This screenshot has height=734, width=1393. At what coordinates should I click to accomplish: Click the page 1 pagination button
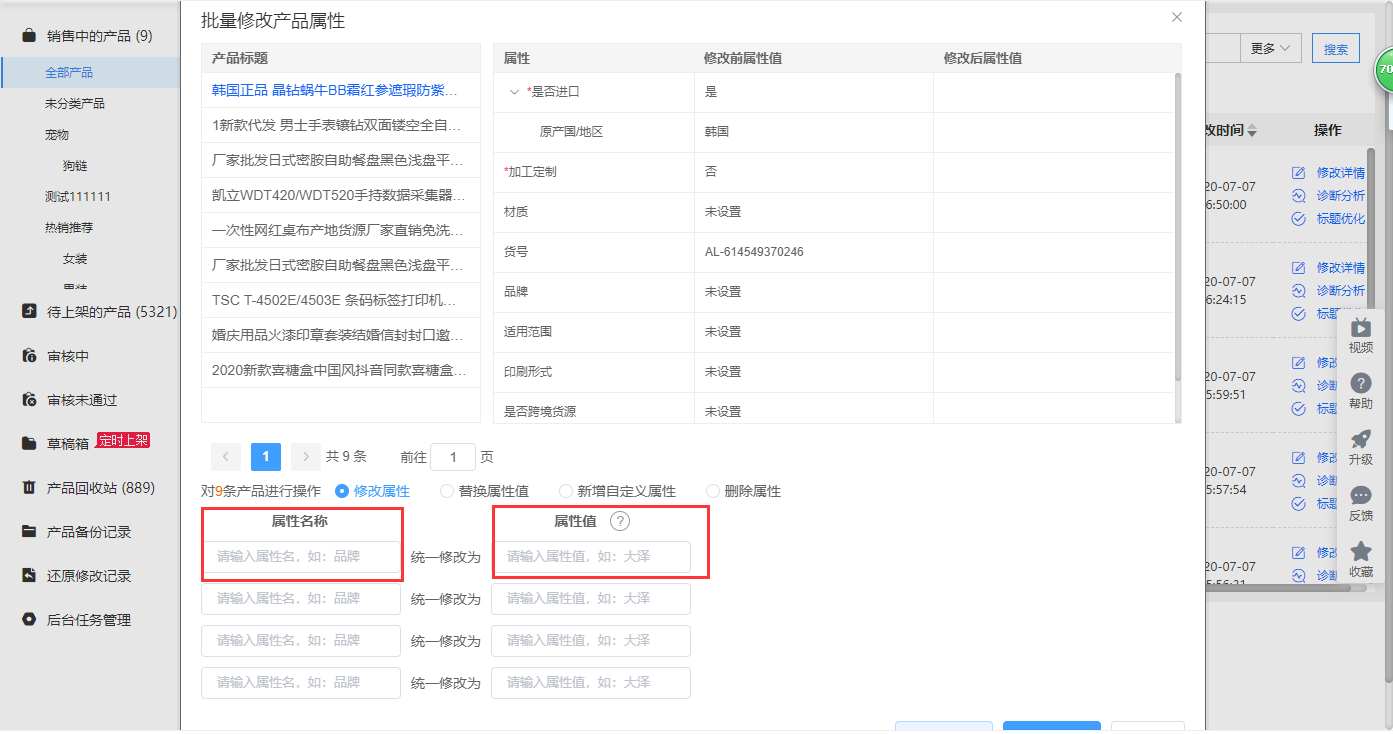coord(266,457)
